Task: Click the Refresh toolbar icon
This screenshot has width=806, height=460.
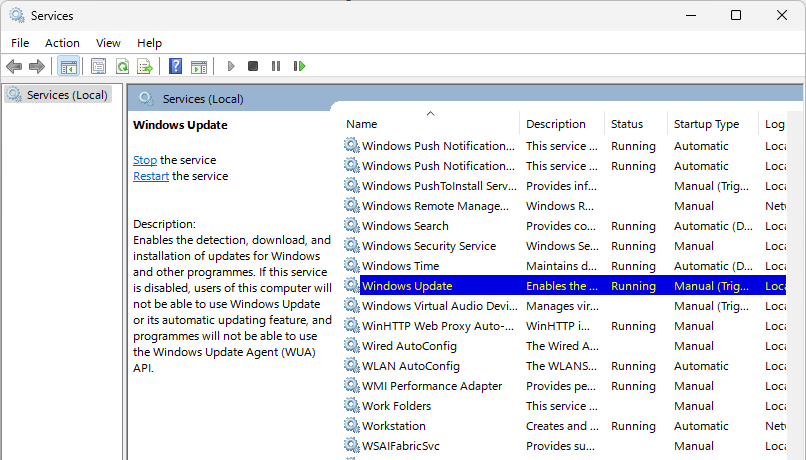Action: tap(122, 66)
